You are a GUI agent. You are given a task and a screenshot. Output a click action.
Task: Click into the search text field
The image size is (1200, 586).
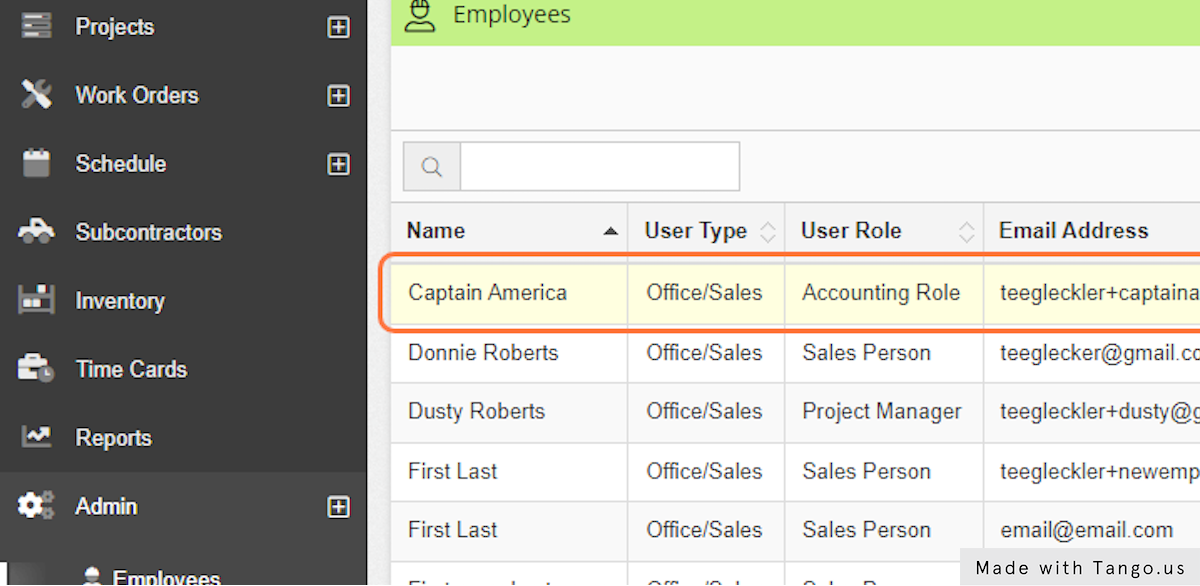click(x=599, y=166)
